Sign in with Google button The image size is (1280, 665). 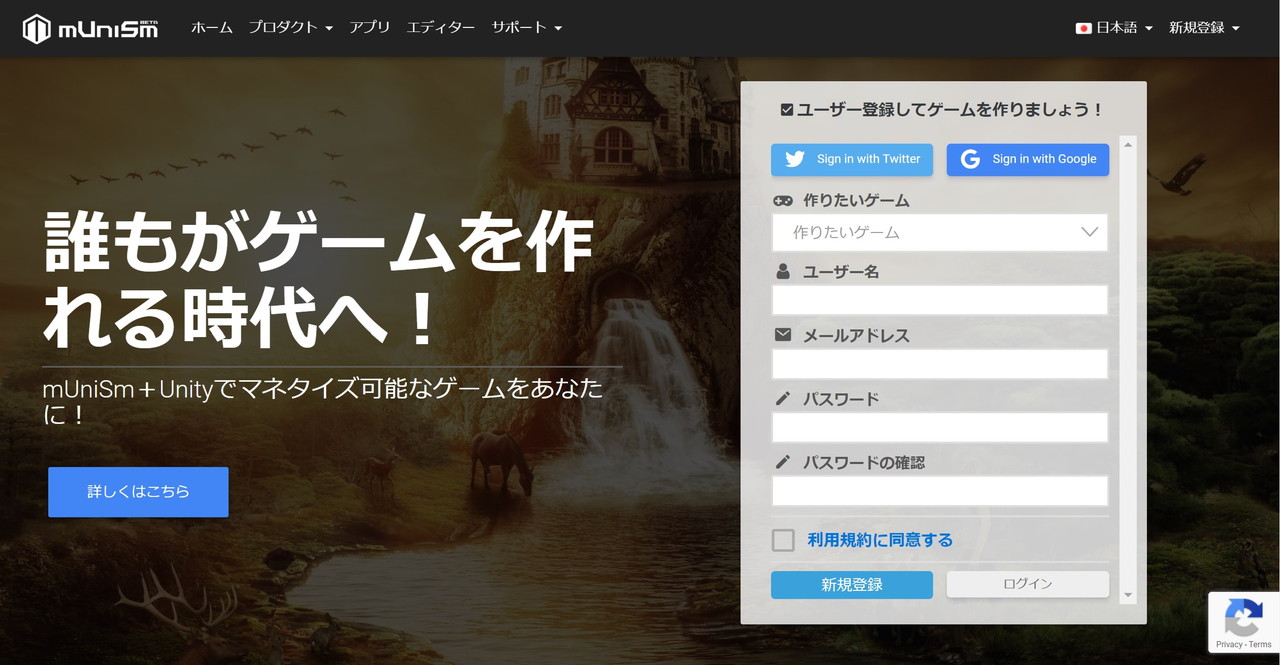tap(1028, 159)
